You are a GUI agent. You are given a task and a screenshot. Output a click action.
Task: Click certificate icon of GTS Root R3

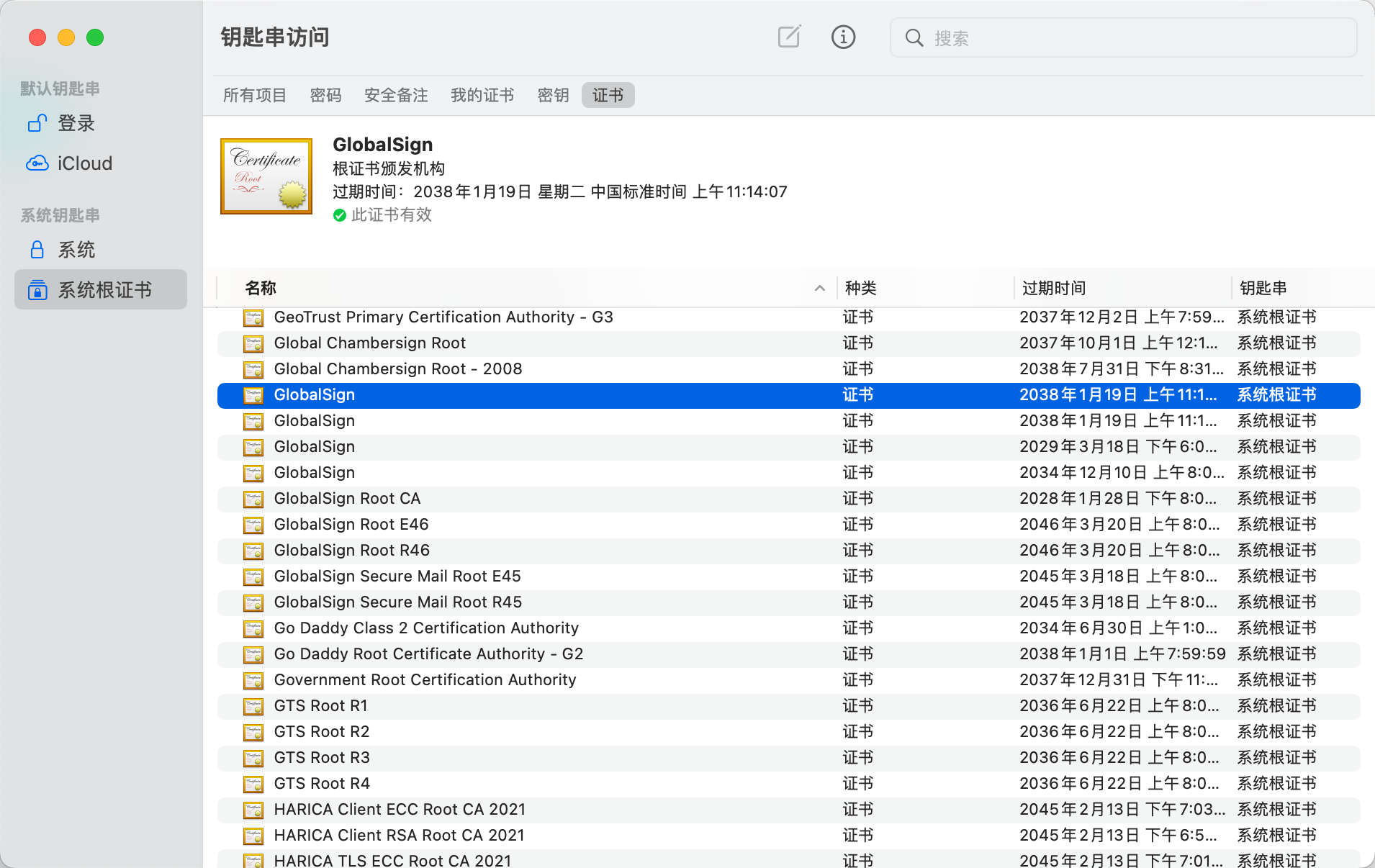coord(253,758)
